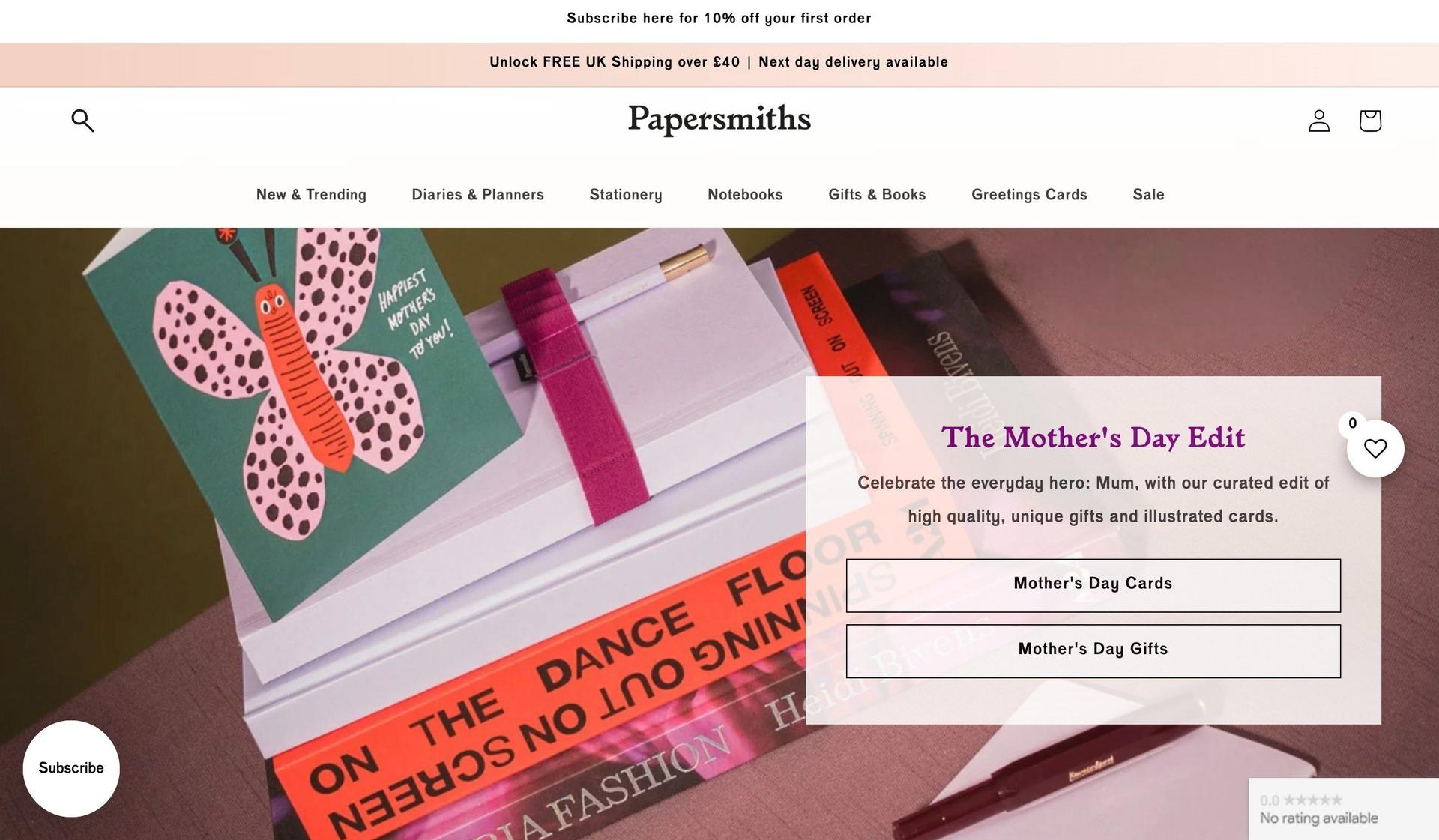Click the Mother's Day Gifts button
This screenshot has width=1439, height=840.
1093,651
